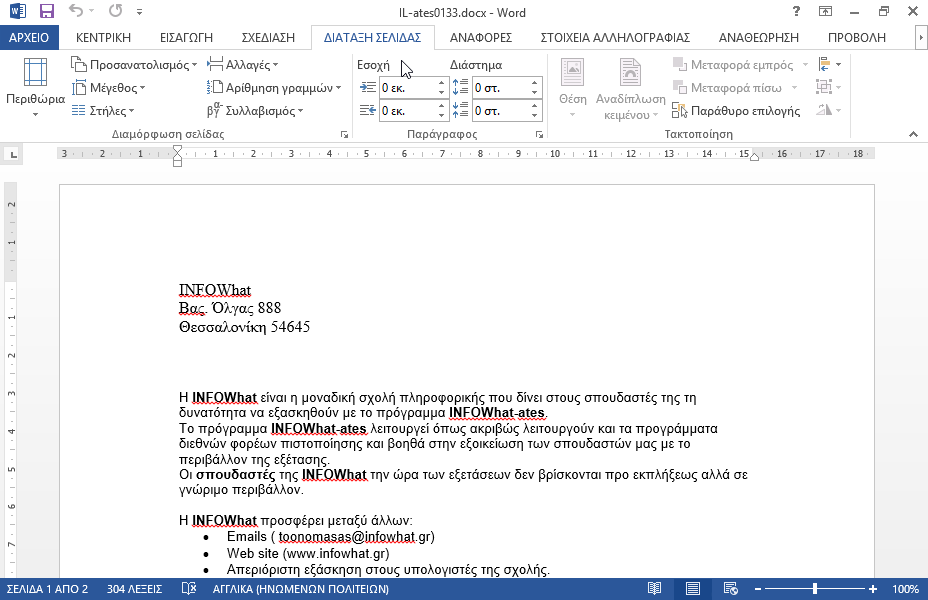Click the Θέση position button
This screenshot has width=928, height=600.
point(572,88)
